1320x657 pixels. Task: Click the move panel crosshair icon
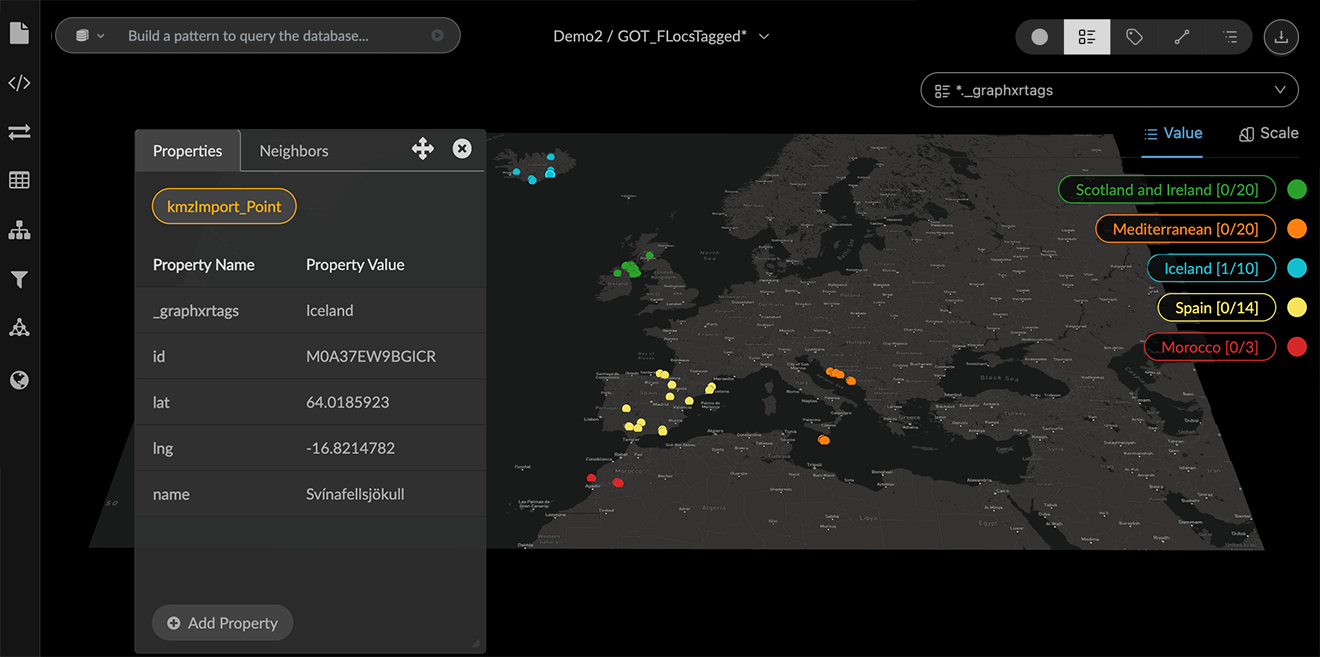coord(422,149)
